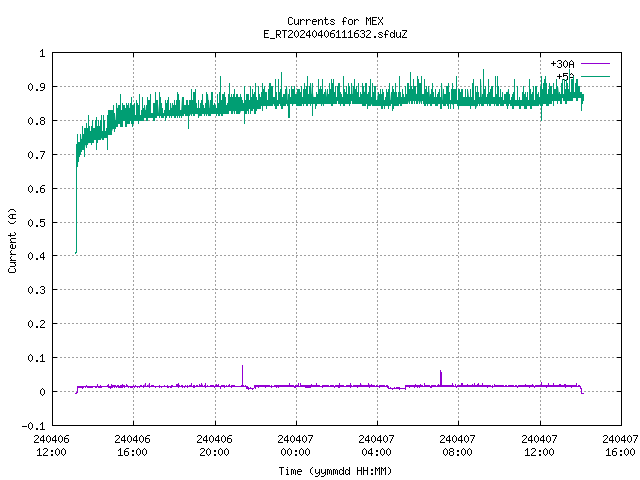The height and width of the screenshot is (480, 640).
Task: Select the filename E_RT20240406111632.sfduZ subtitle
Action: (335, 34)
